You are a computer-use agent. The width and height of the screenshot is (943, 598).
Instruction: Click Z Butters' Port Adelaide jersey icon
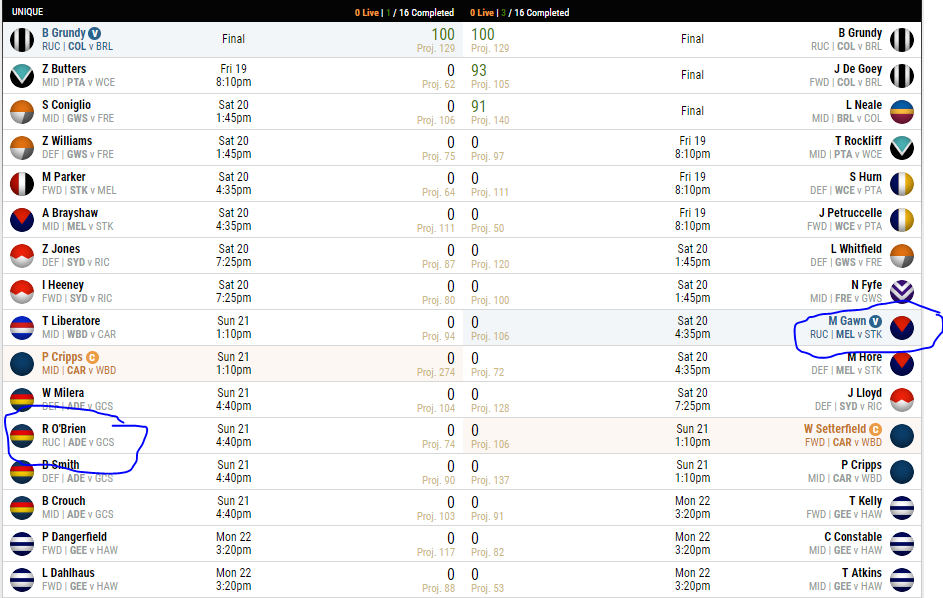click(x=22, y=76)
